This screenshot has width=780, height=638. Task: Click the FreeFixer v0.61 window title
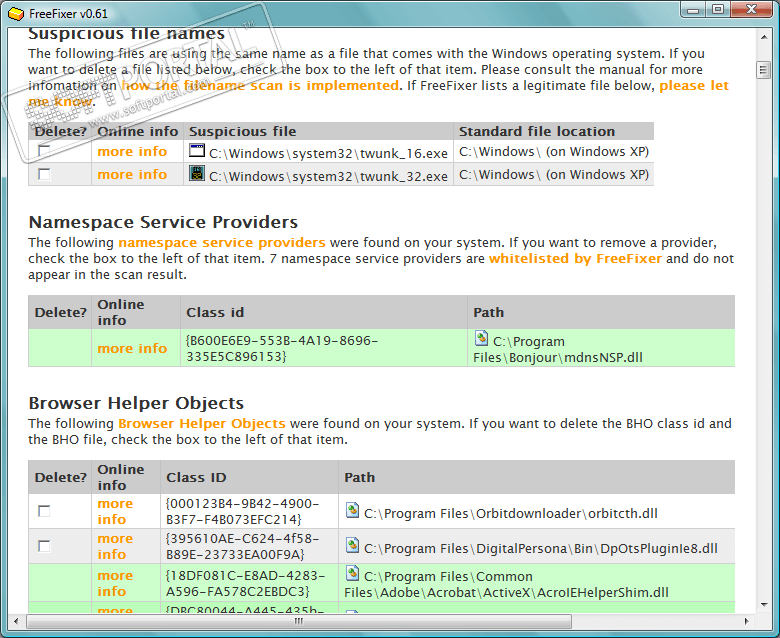point(68,13)
